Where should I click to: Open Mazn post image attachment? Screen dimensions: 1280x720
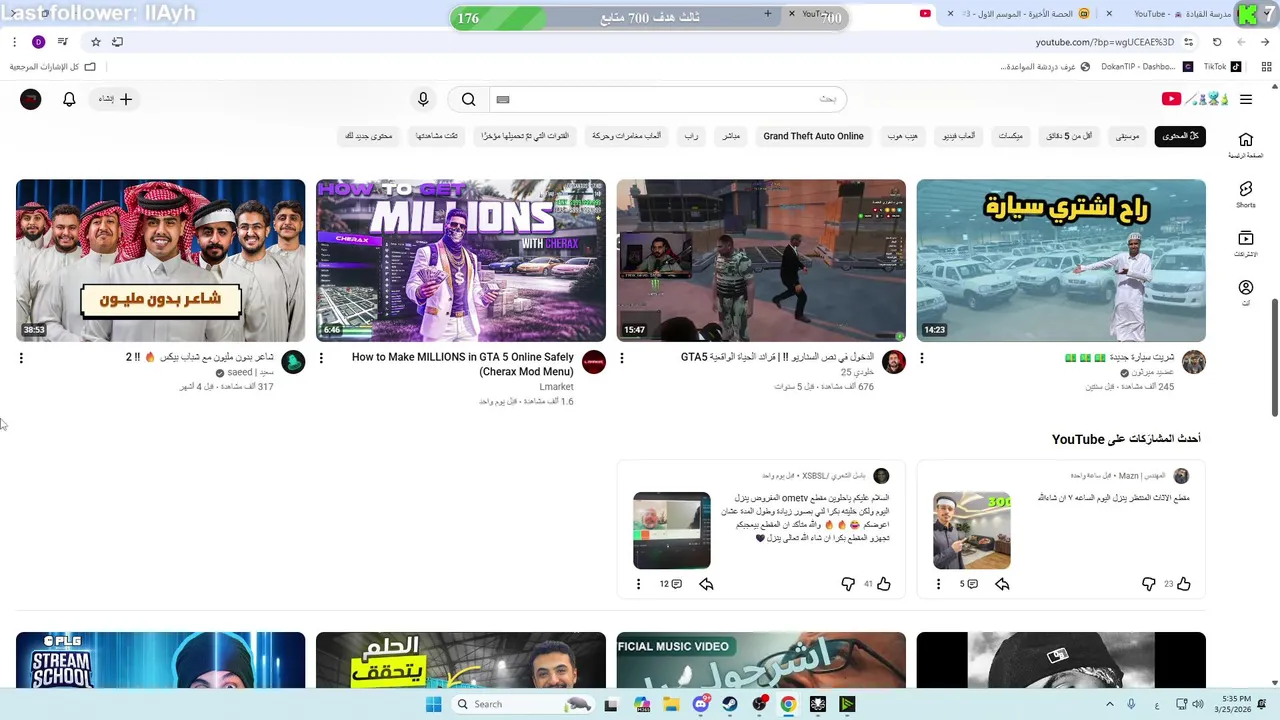click(x=972, y=530)
